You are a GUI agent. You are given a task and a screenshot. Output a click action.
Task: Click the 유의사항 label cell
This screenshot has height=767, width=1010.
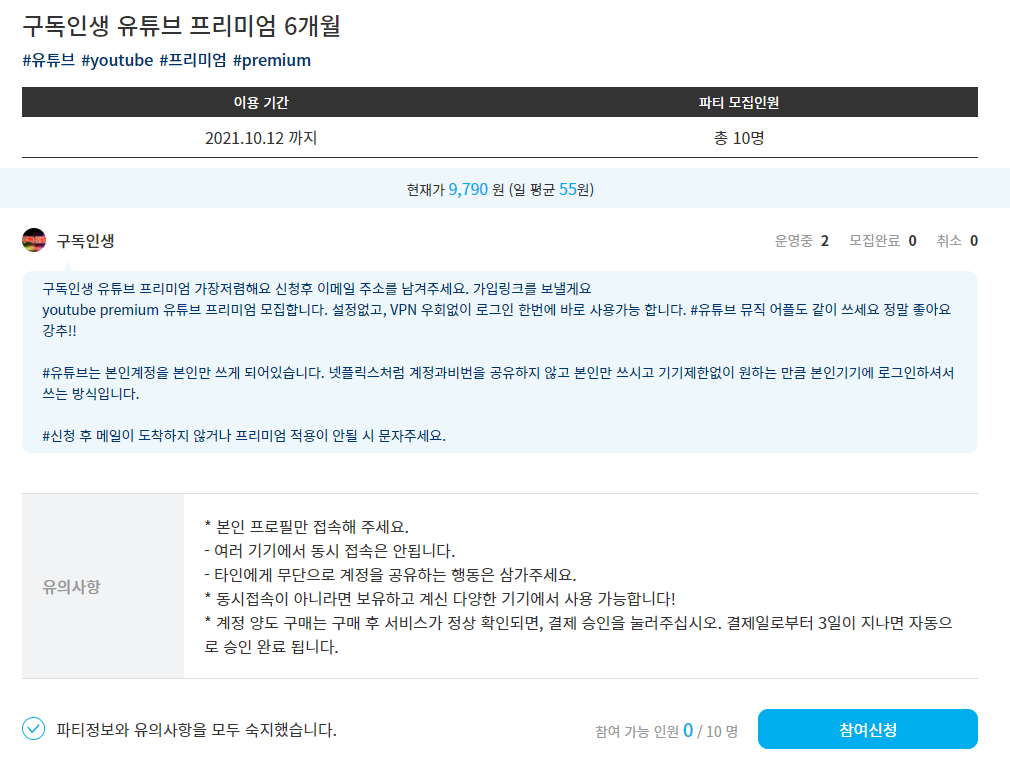[103, 586]
